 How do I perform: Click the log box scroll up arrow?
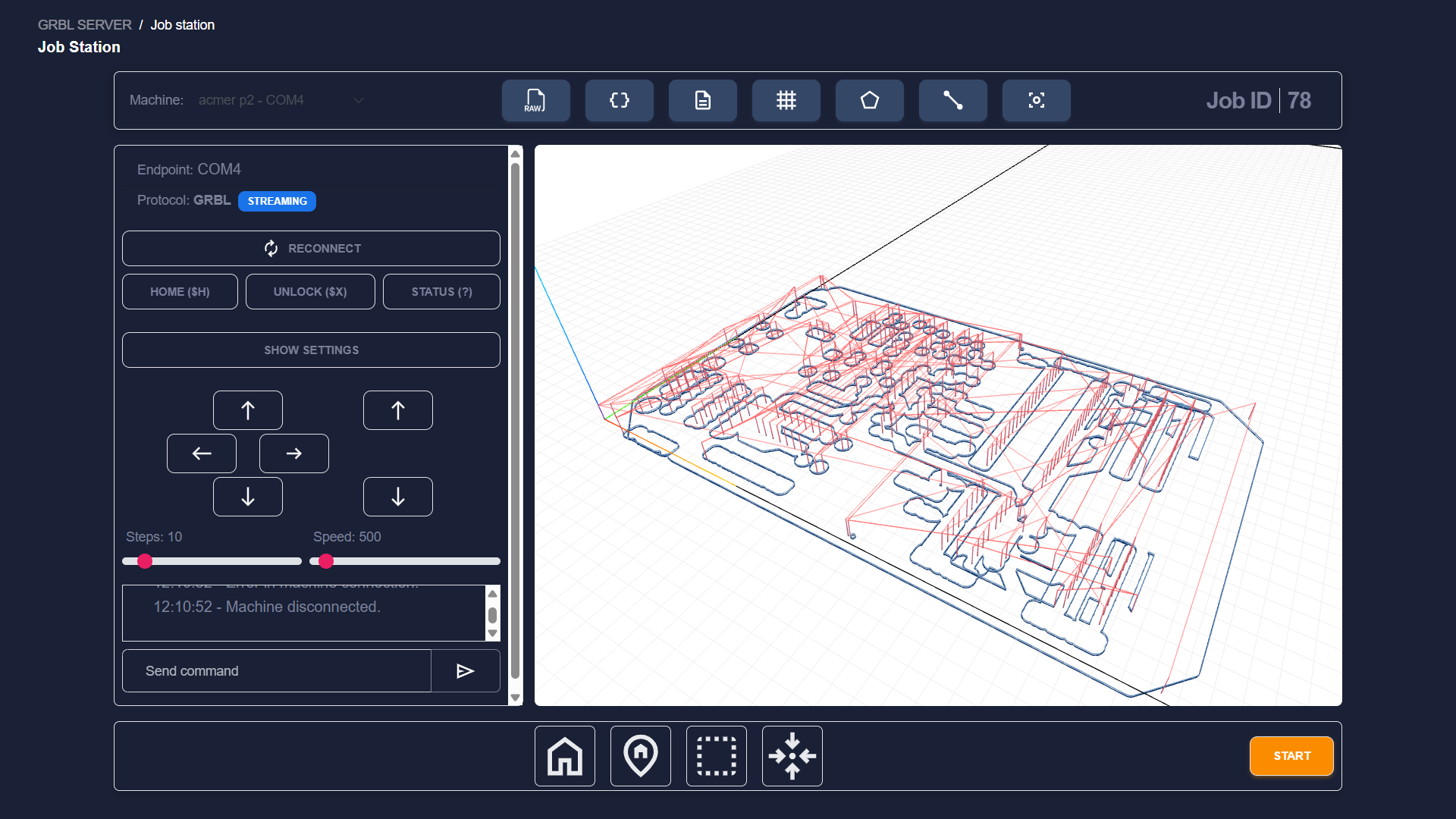point(493,594)
